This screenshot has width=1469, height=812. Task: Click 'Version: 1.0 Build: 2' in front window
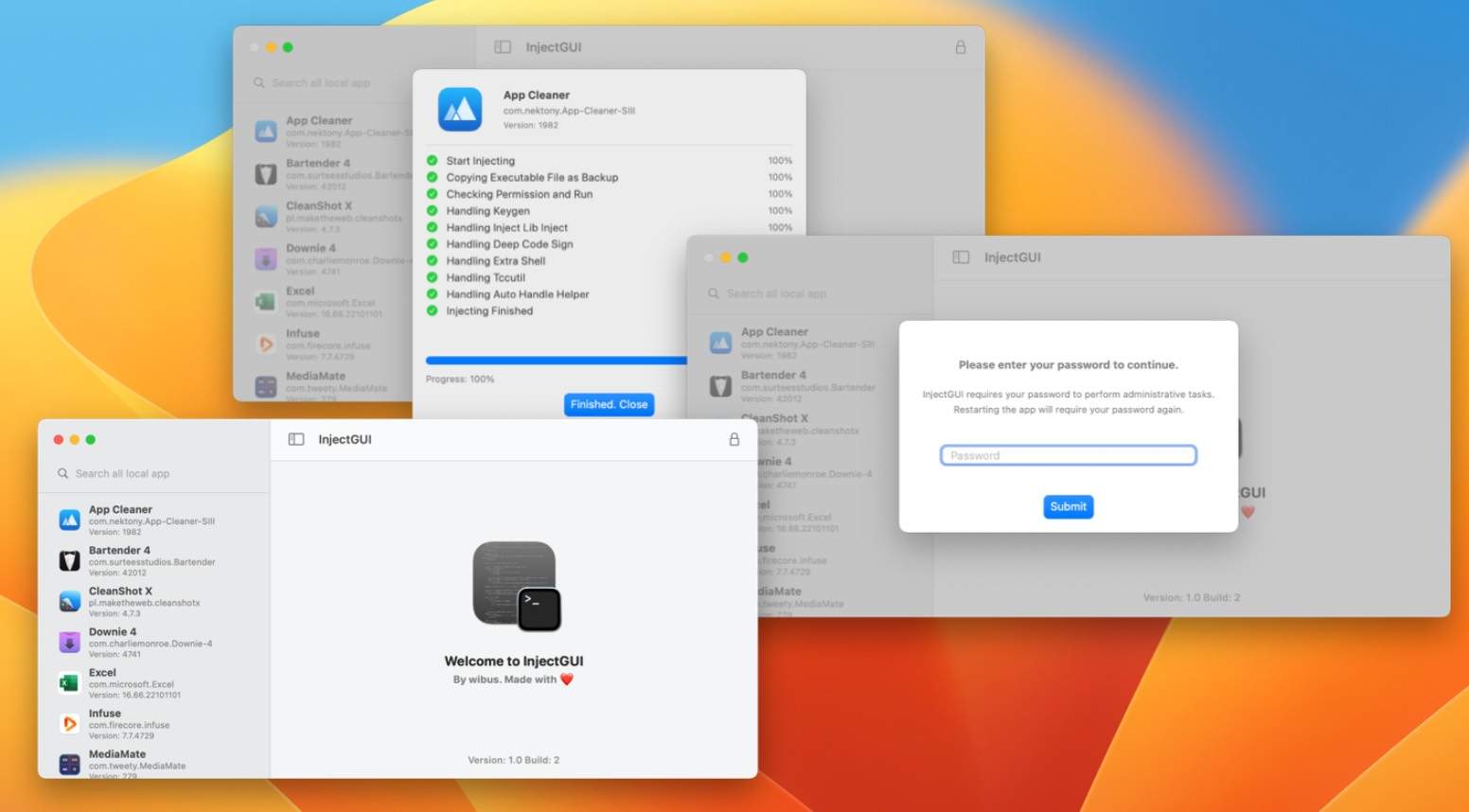coord(514,760)
